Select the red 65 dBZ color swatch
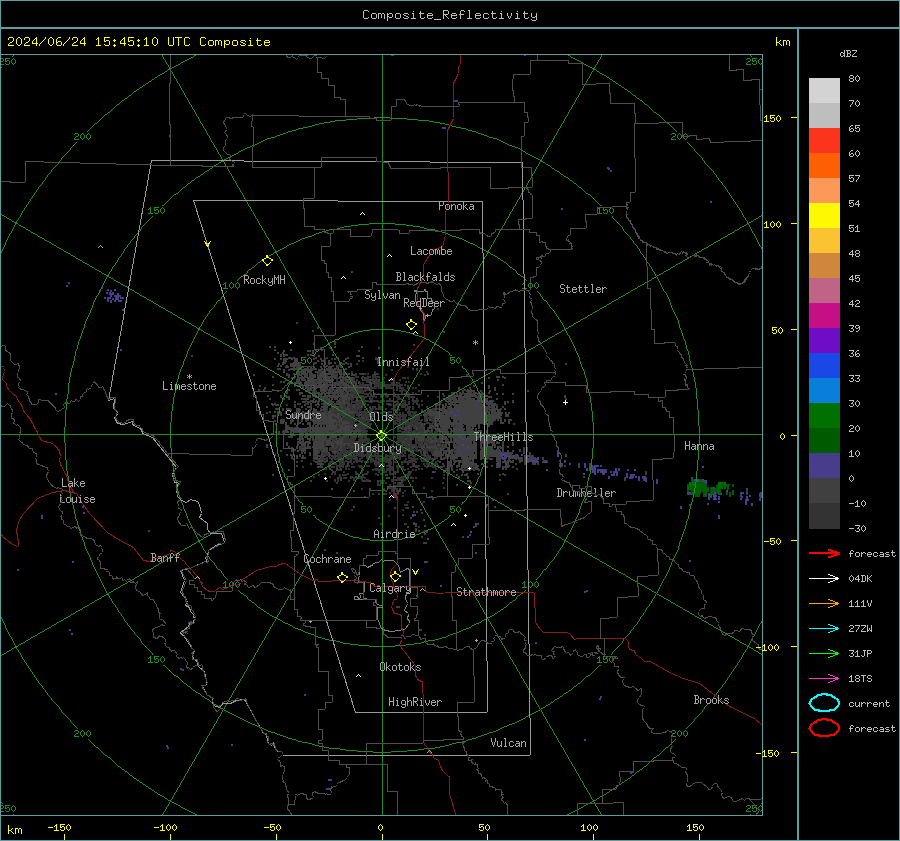Viewport: 900px width, 841px height. pos(824,140)
